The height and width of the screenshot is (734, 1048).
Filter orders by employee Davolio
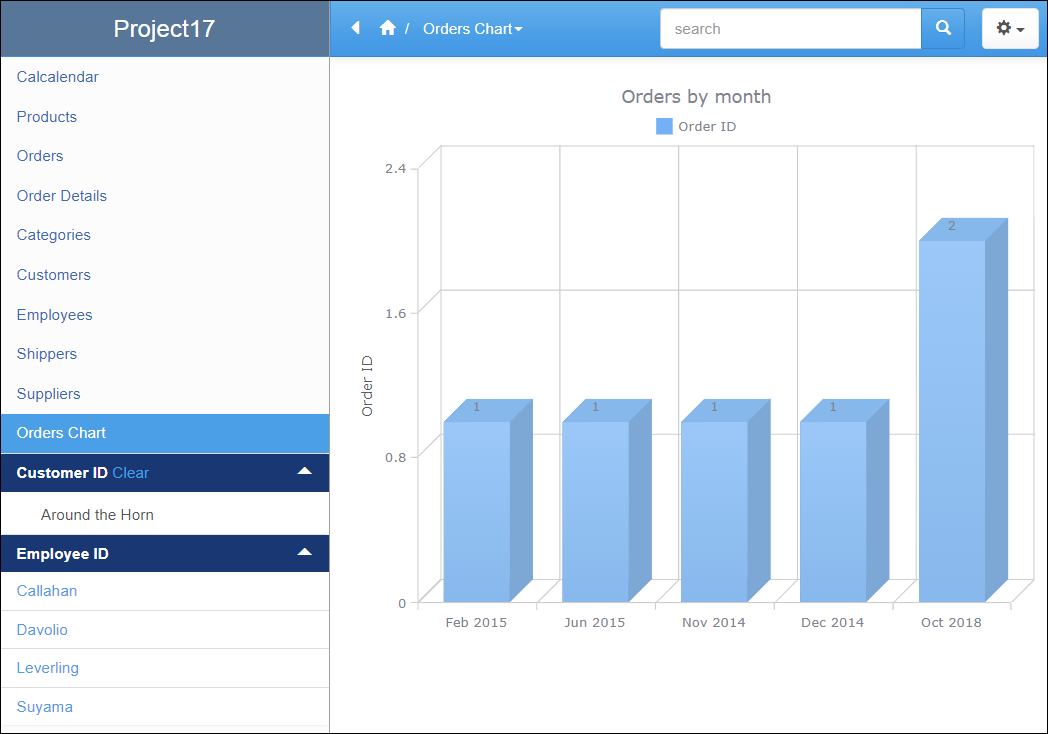[x=42, y=630]
